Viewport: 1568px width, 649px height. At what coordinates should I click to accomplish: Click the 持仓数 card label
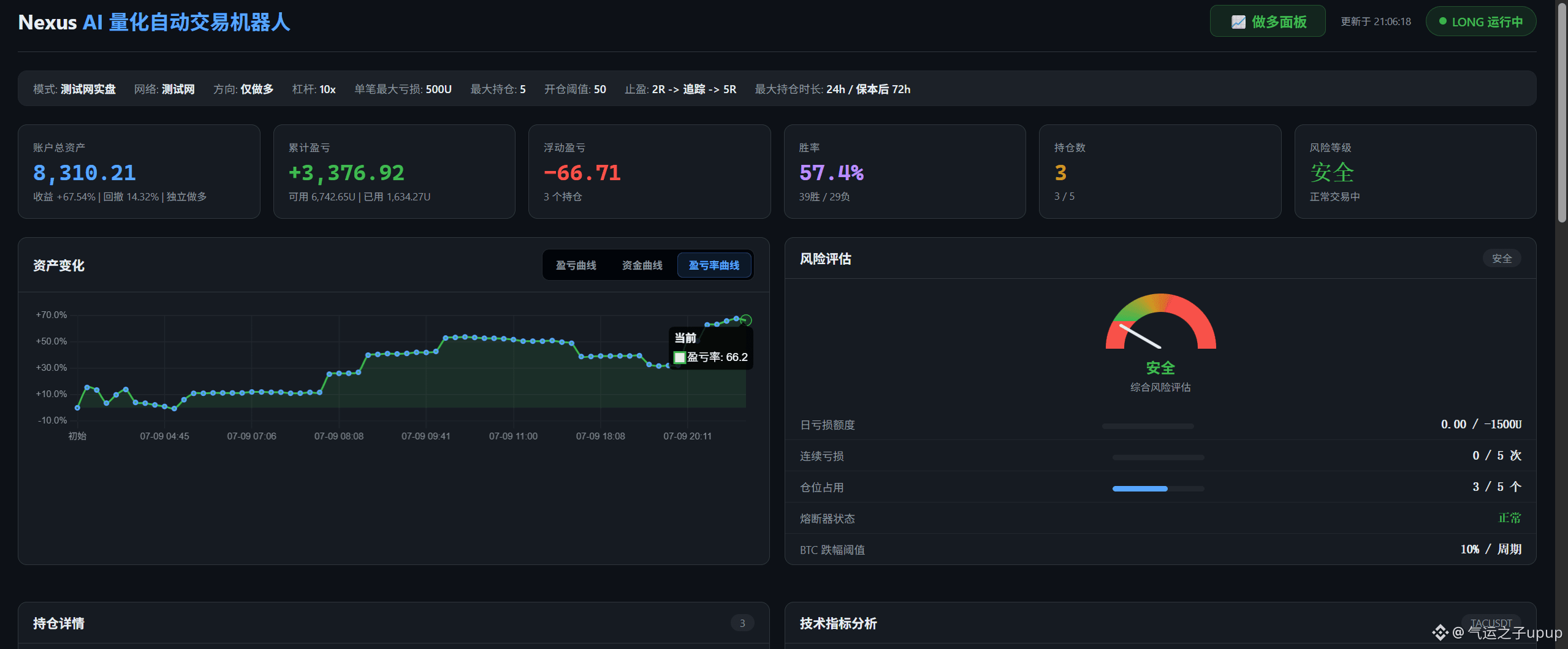(x=1070, y=148)
